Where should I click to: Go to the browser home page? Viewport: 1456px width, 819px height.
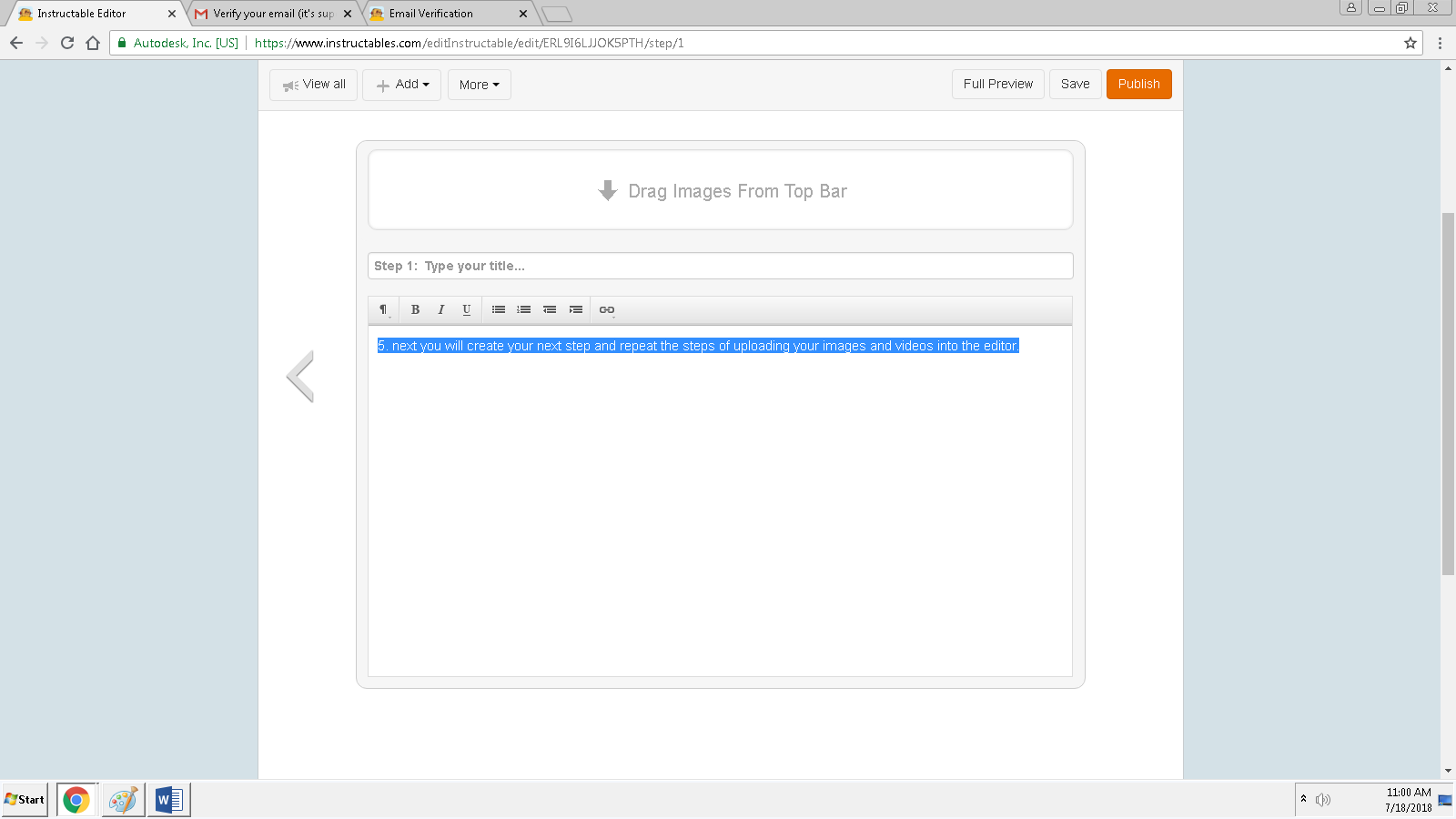tap(93, 43)
